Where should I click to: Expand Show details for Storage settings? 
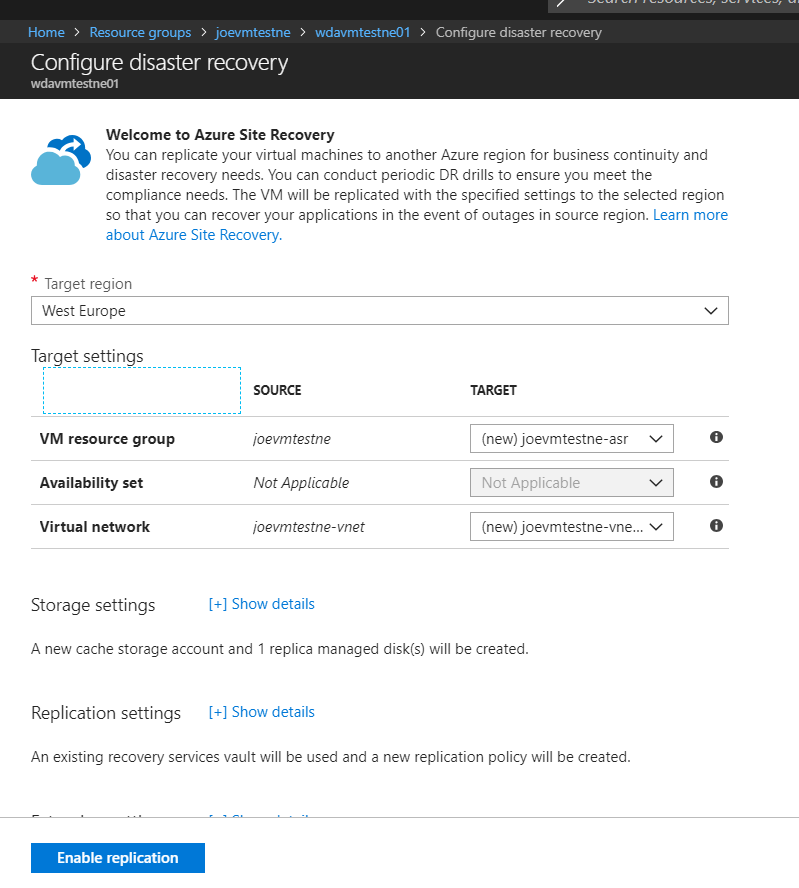point(262,604)
